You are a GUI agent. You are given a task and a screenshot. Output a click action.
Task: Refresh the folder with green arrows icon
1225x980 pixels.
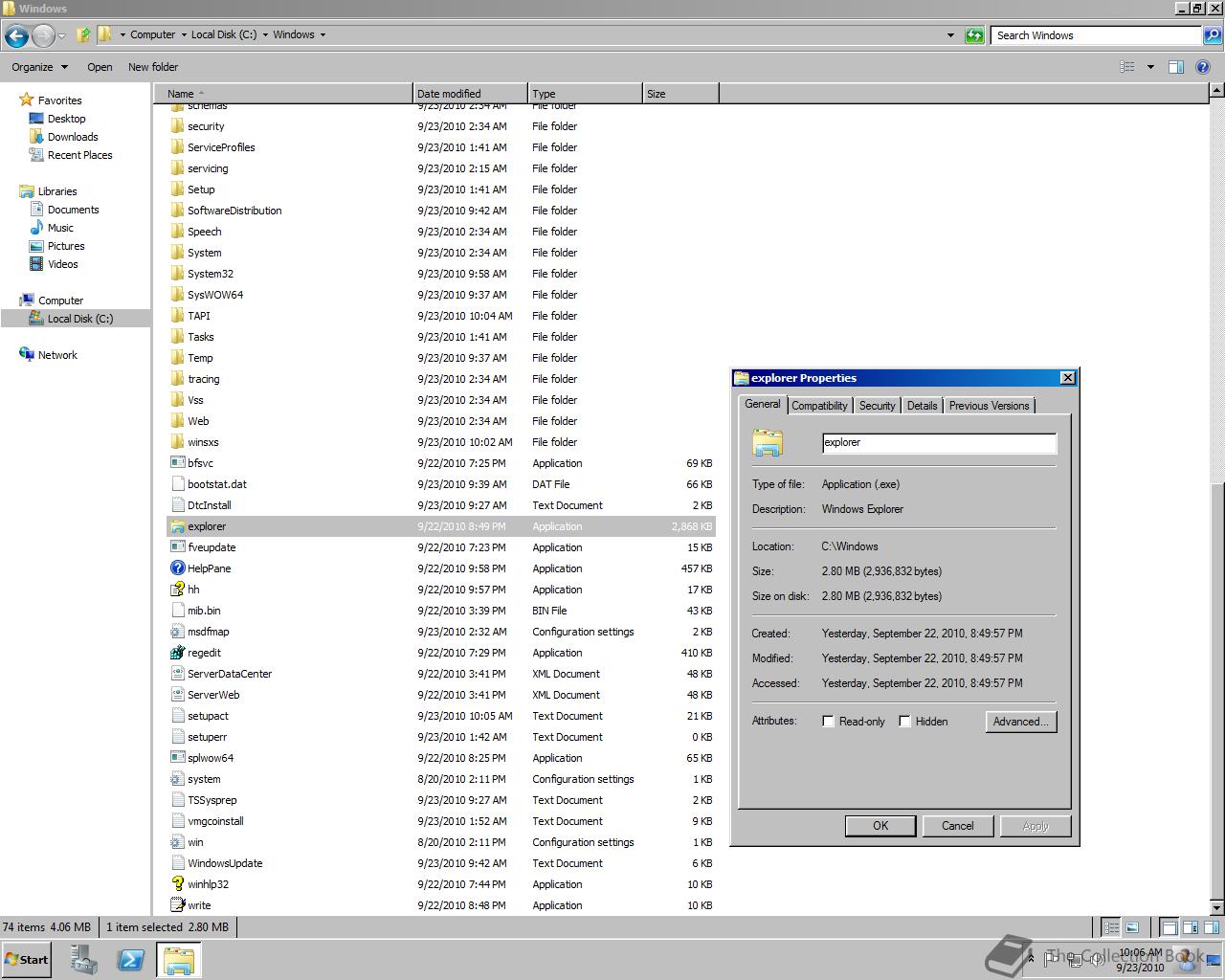click(974, 35)
